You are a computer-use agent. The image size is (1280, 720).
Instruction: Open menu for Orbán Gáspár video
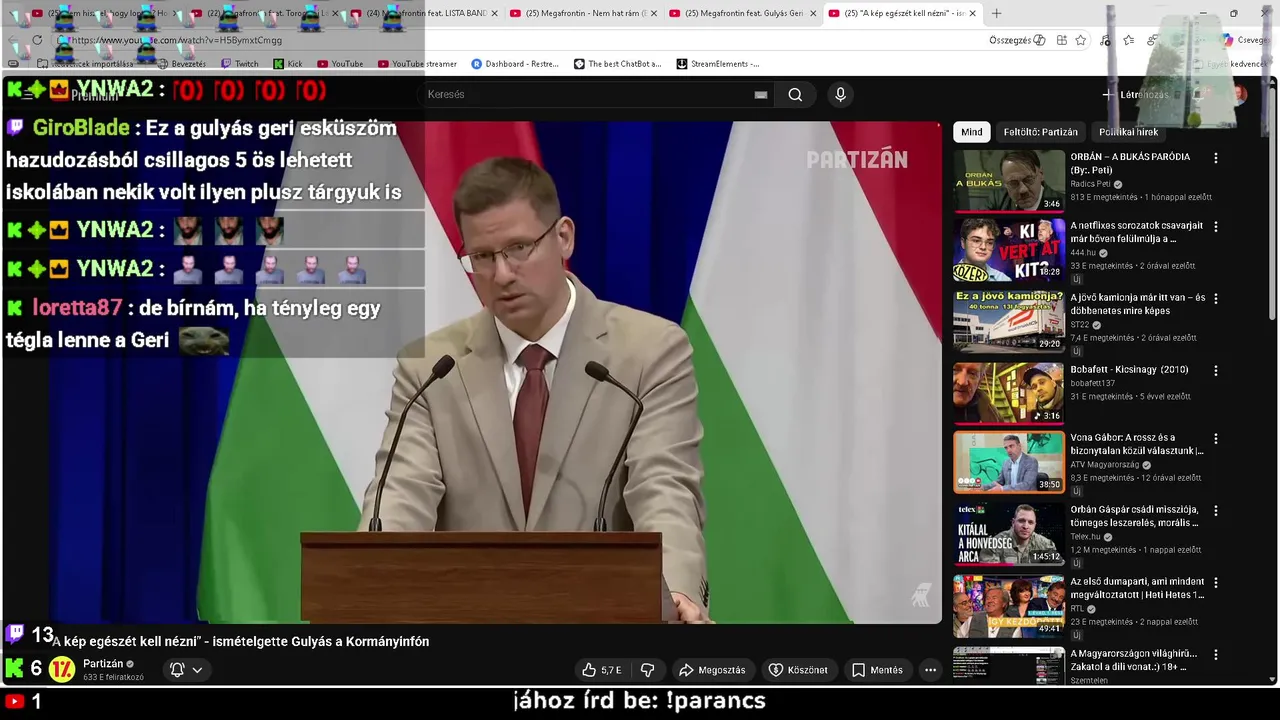(1216, 510)
